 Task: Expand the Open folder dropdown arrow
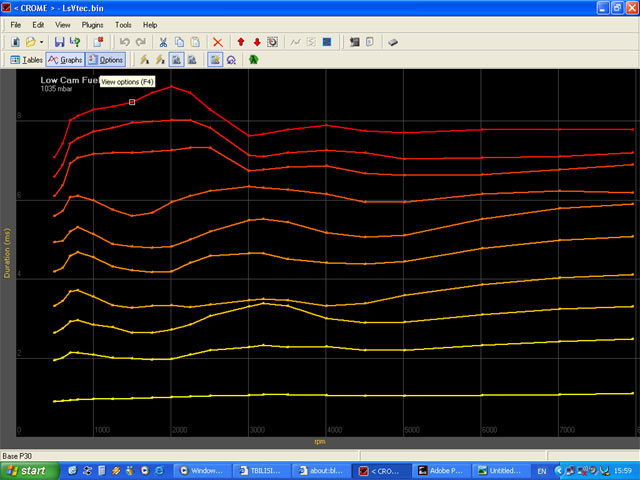[x=42, y=42]
